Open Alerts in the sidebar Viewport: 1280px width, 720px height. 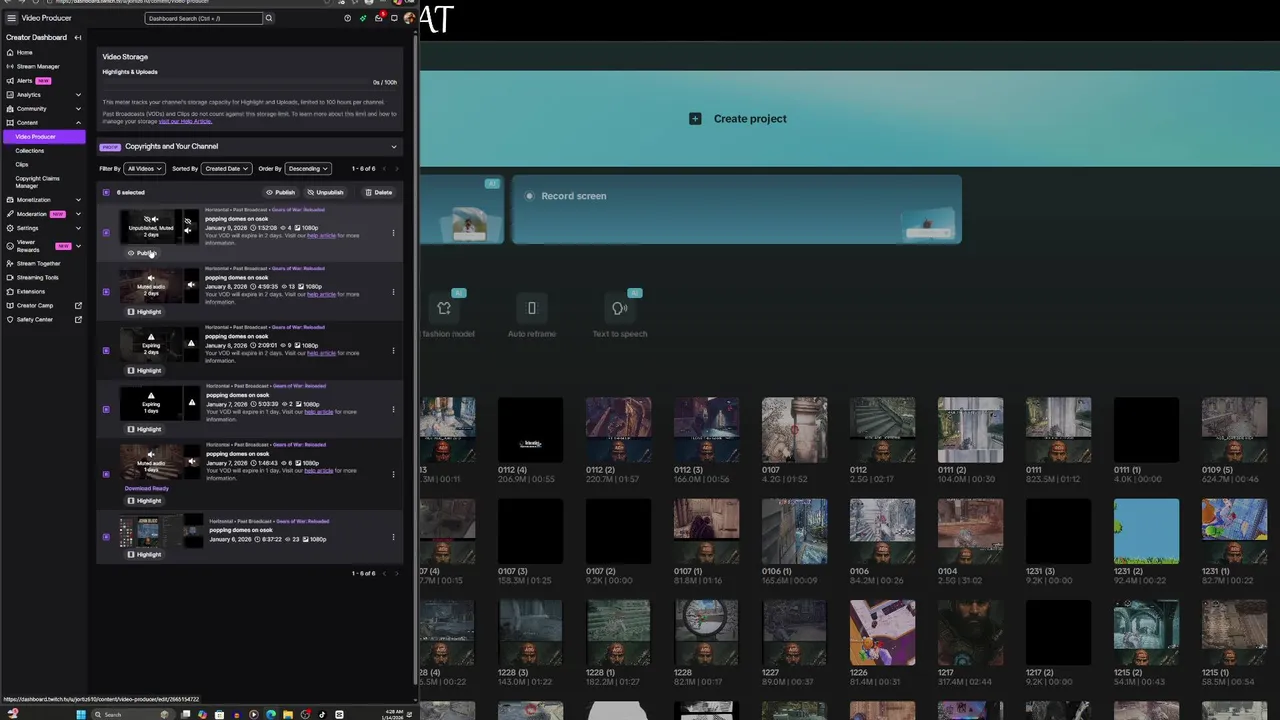pos(43,80)
